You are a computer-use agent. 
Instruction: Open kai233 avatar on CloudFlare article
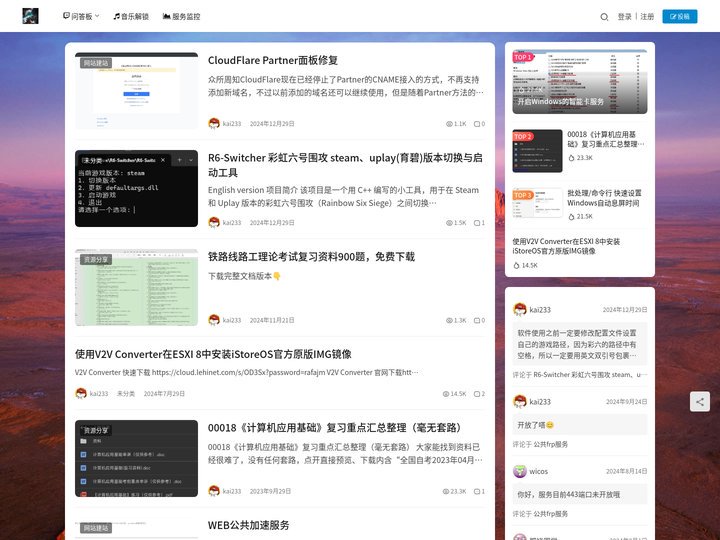click(214, 124)
